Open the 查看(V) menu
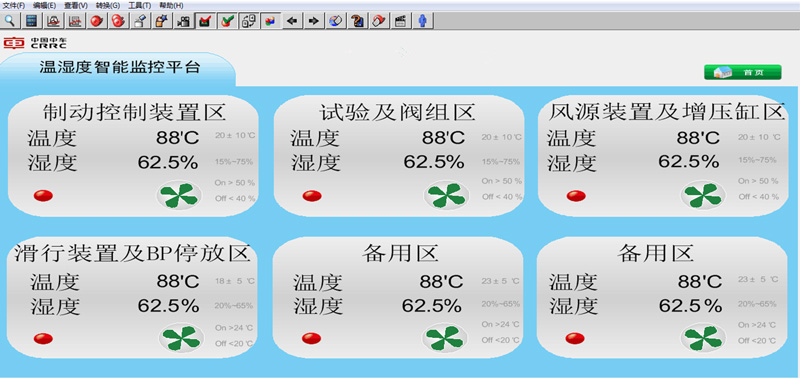This screenshot has width=800, height=378. pyautogui.click(x=76, y=6)
